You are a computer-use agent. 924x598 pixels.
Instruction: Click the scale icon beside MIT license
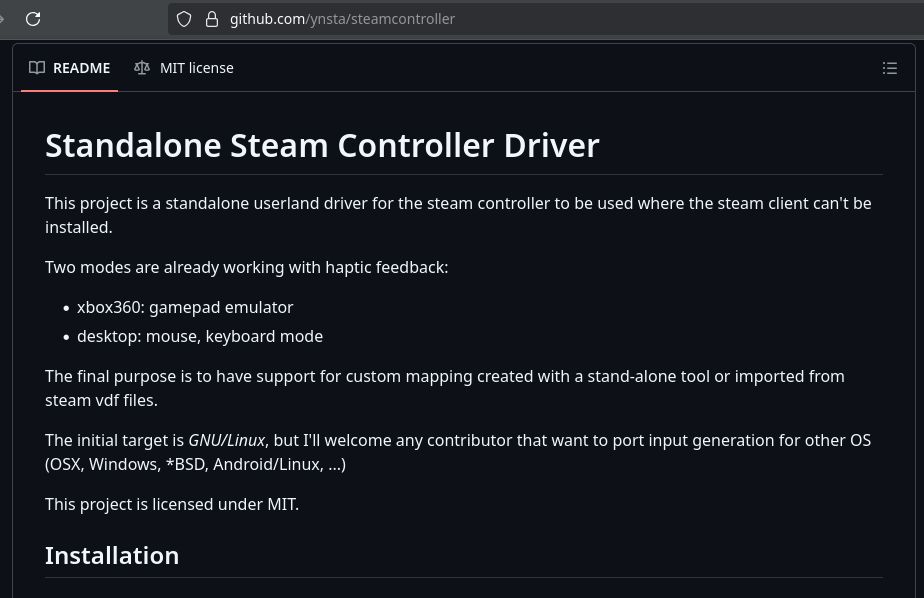[141, 68]
